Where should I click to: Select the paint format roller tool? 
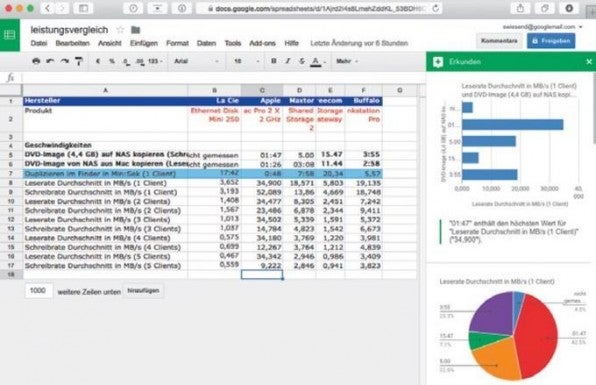(79, 61)
